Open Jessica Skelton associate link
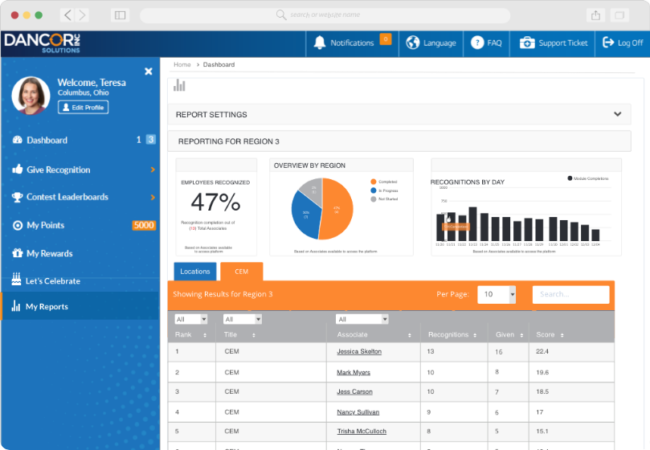Image resolution: width=650 pixels, height=450 pixels. [x=359, y=351]
